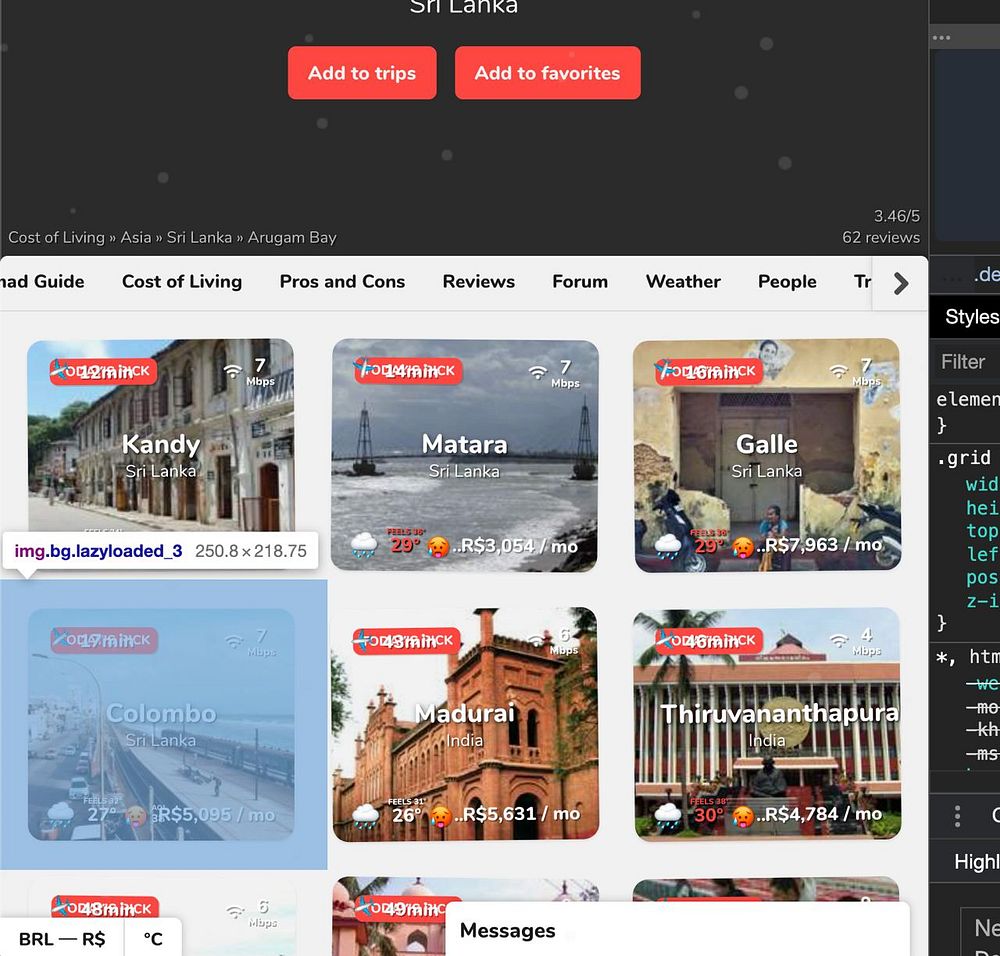Click the R$5,631 / mo price on Madurai
The image size is (1000, 956).
coord(521,814)
